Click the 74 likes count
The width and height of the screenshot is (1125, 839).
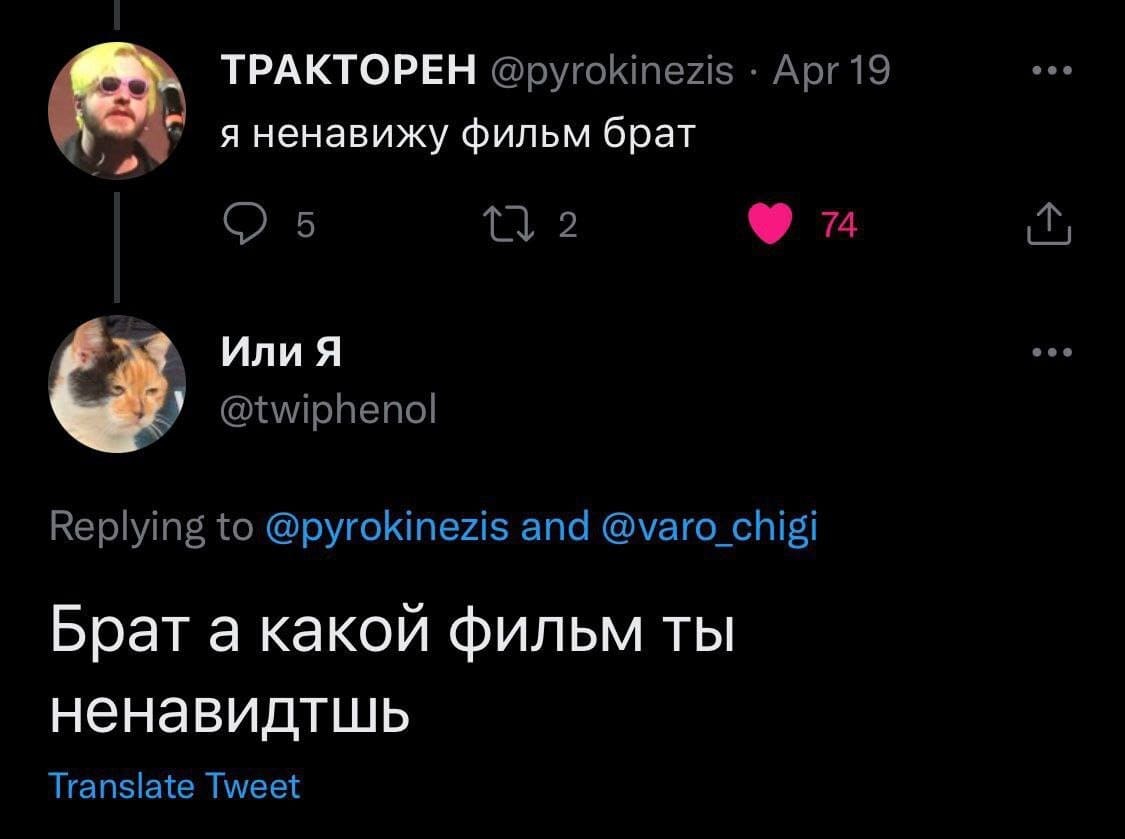[840, 227]
